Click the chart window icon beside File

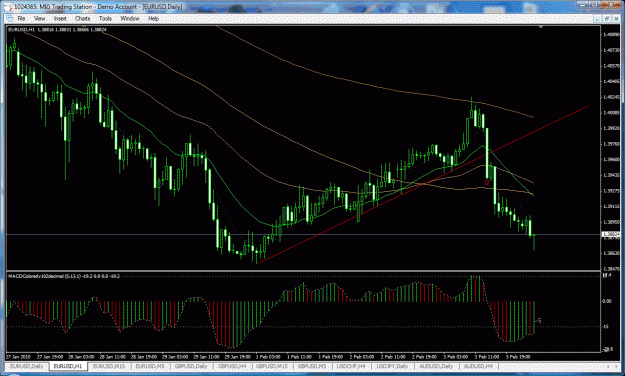(10, 18)
